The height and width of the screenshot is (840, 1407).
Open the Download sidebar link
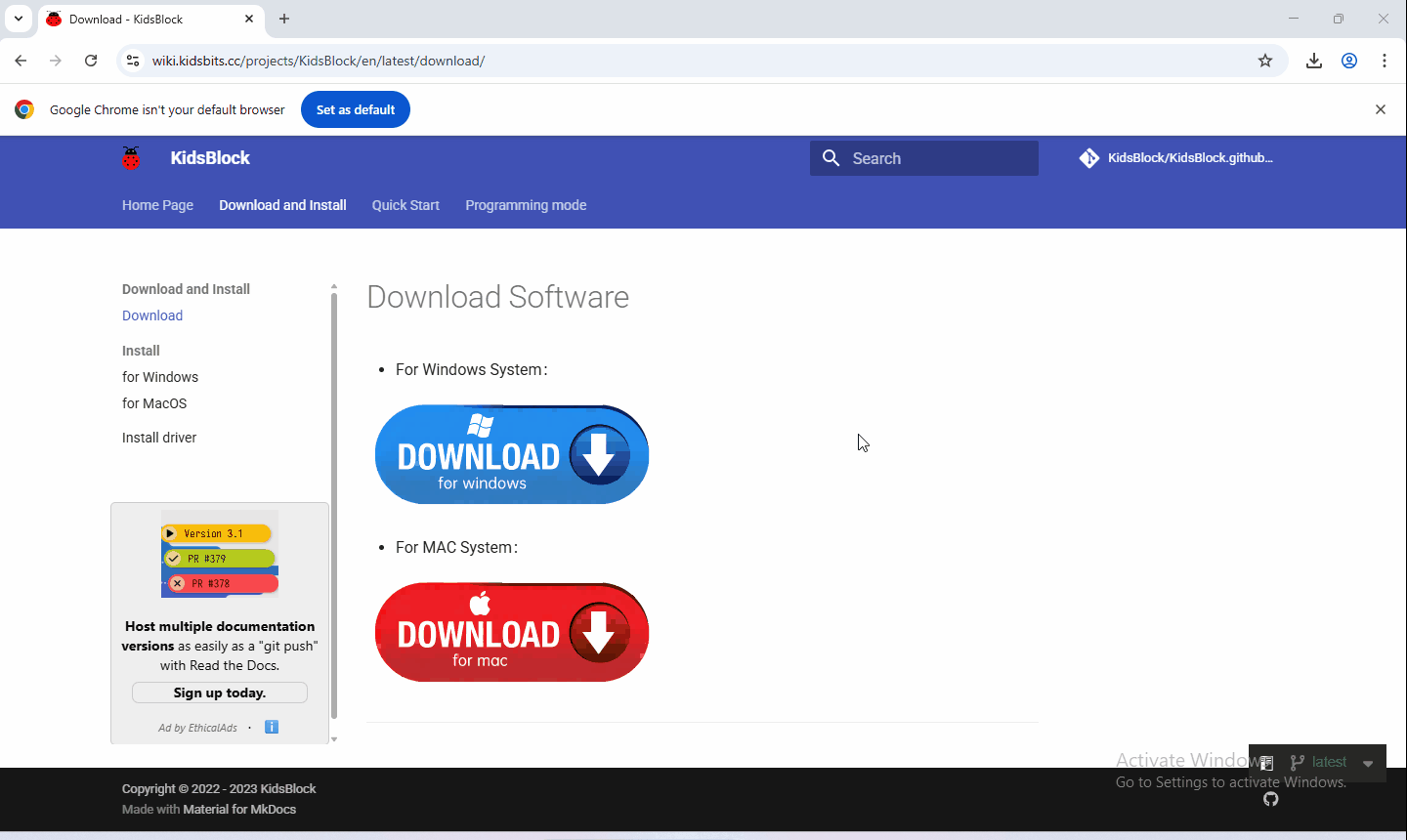coord(152,315)
